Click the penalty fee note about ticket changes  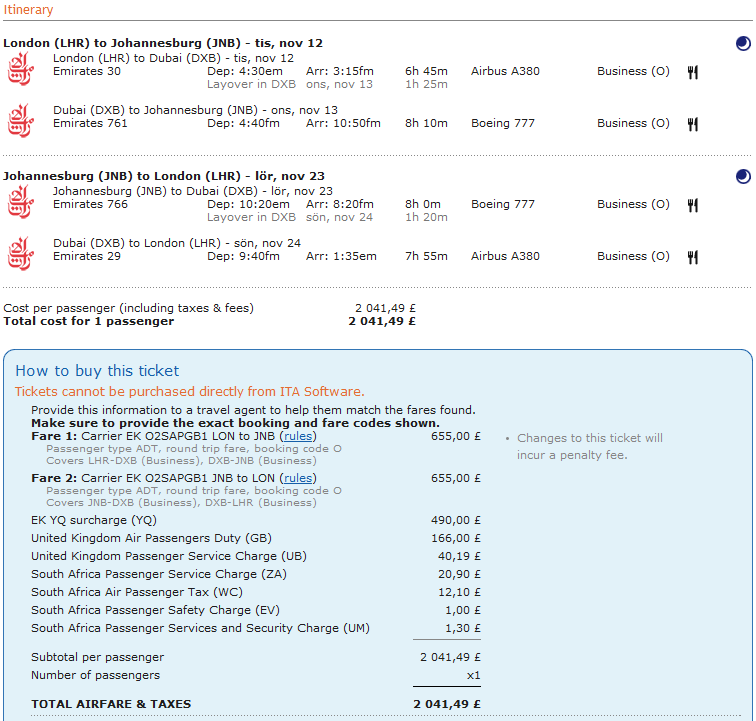pyautogui.click(x=590, y=447)
